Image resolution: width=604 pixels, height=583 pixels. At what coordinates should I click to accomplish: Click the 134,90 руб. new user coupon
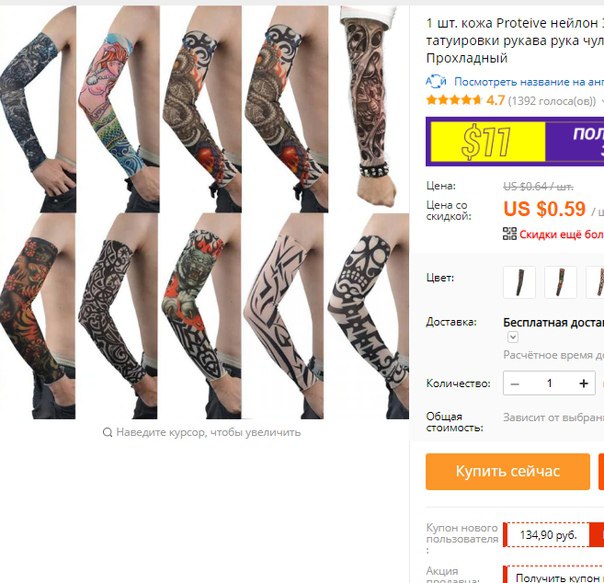[547, 535]
